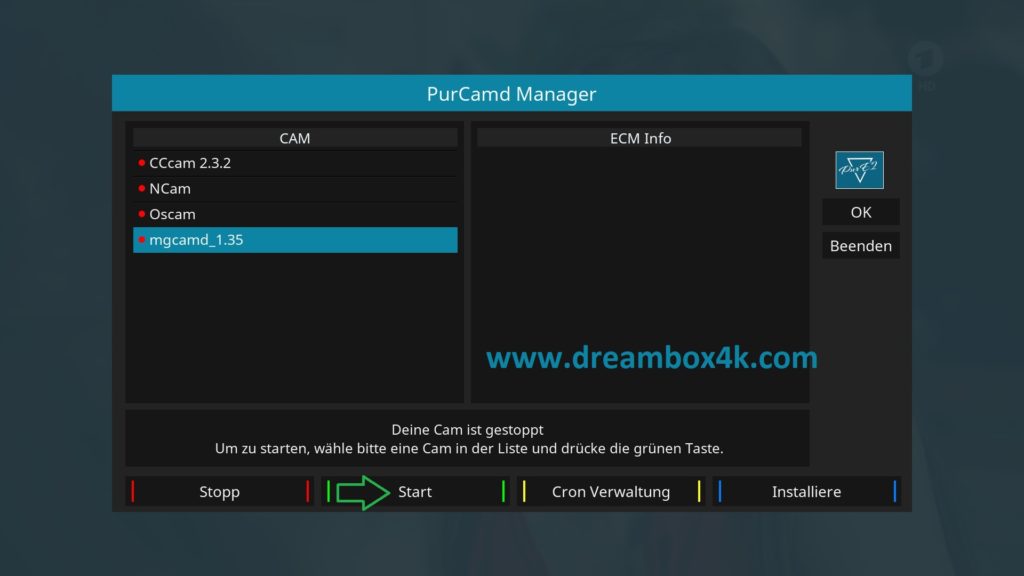This screenshot has height=576, width=1024.
Task: Click the blue Installiere button
Action: tap(807, 492)
